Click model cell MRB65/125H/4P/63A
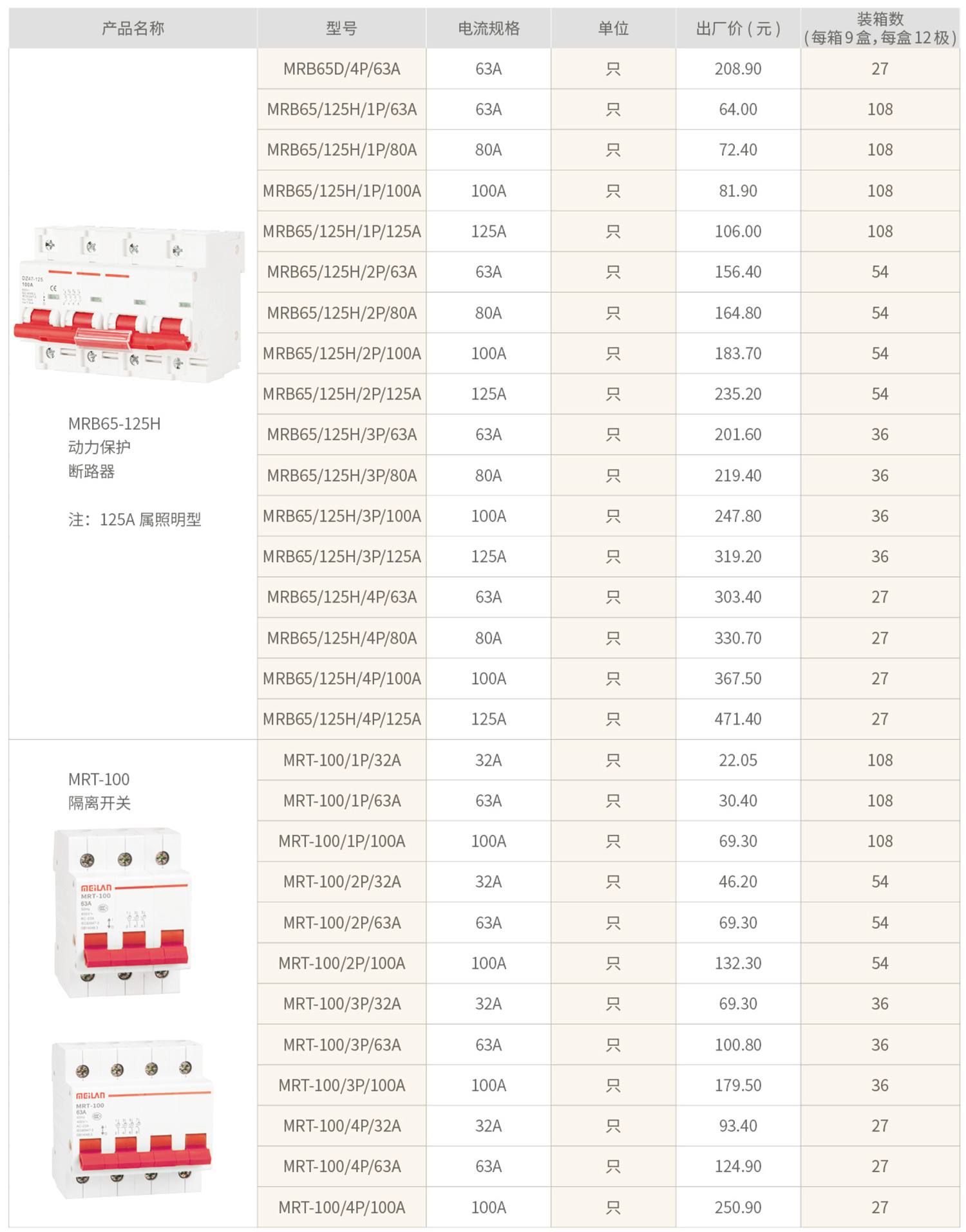 click(341, 597)
